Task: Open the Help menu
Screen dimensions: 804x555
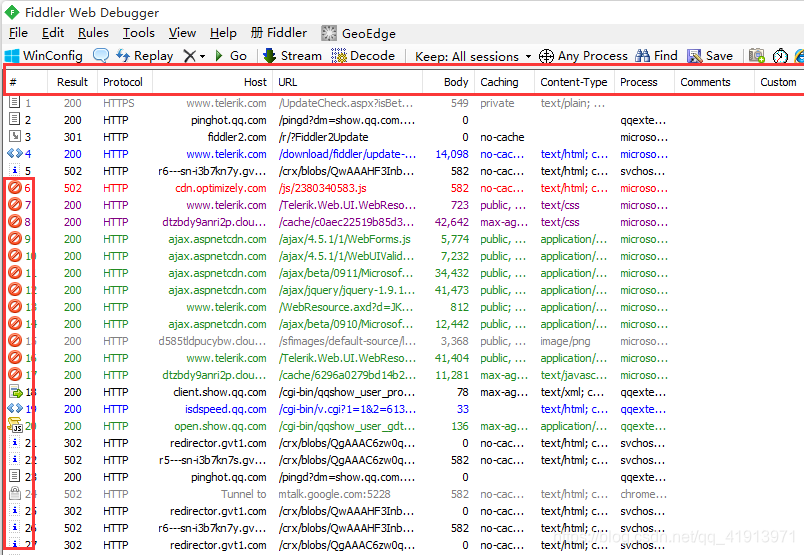Action: pyautogui.click(x=223, y=33)
